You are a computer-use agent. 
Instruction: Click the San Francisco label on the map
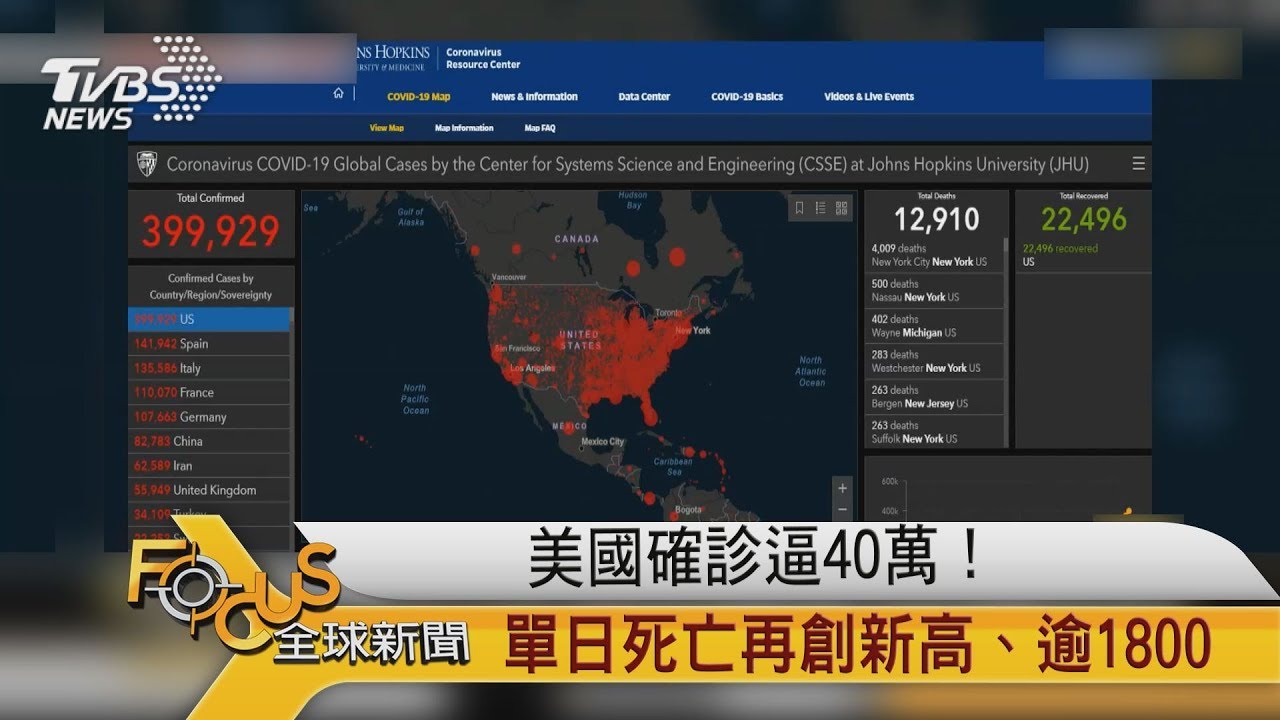[x=516, y=348]
